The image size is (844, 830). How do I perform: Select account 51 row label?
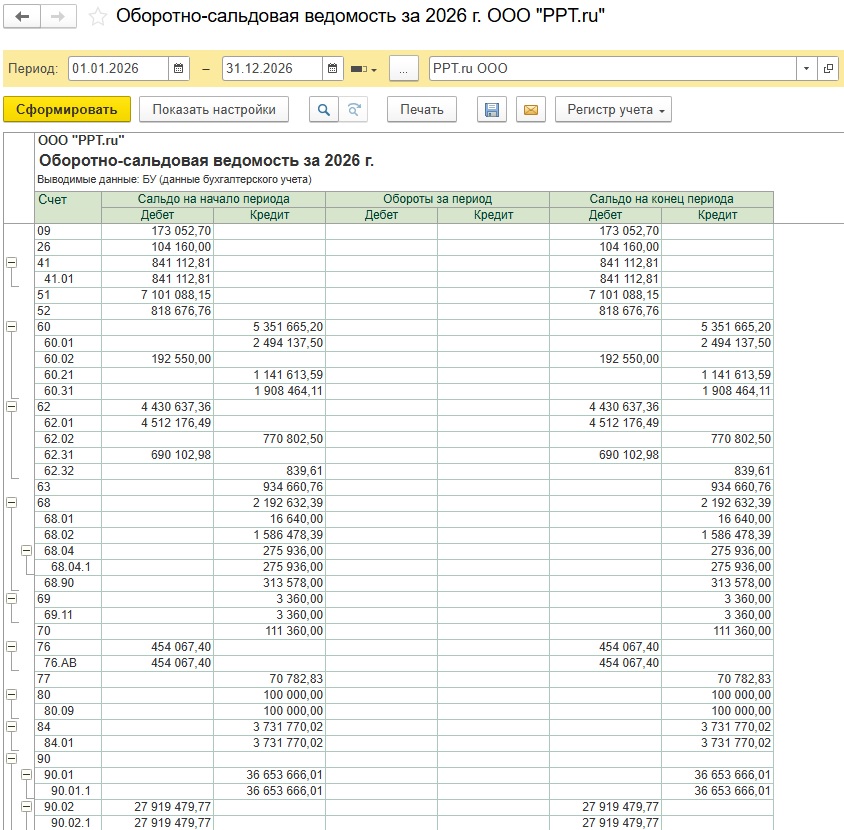click(44, 295)
